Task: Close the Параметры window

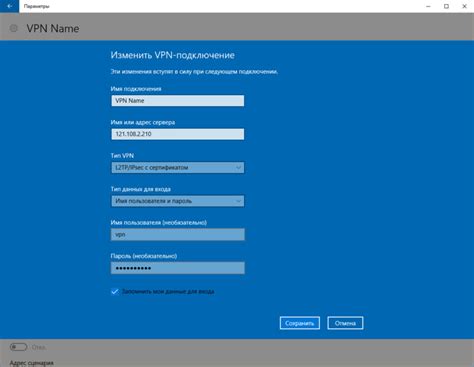Action: 464,6
